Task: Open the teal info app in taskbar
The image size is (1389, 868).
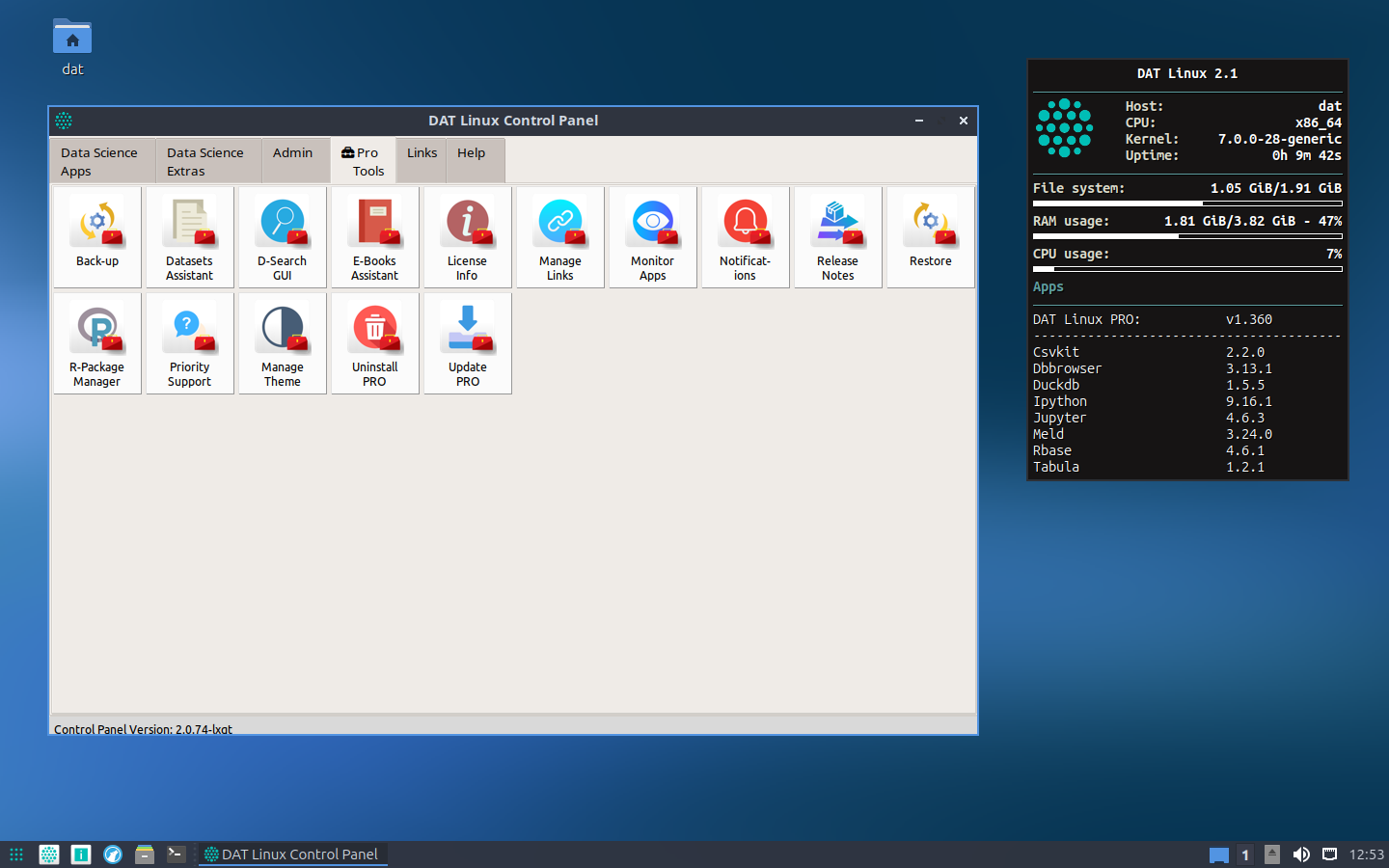Action: click(x=81, y=854)
